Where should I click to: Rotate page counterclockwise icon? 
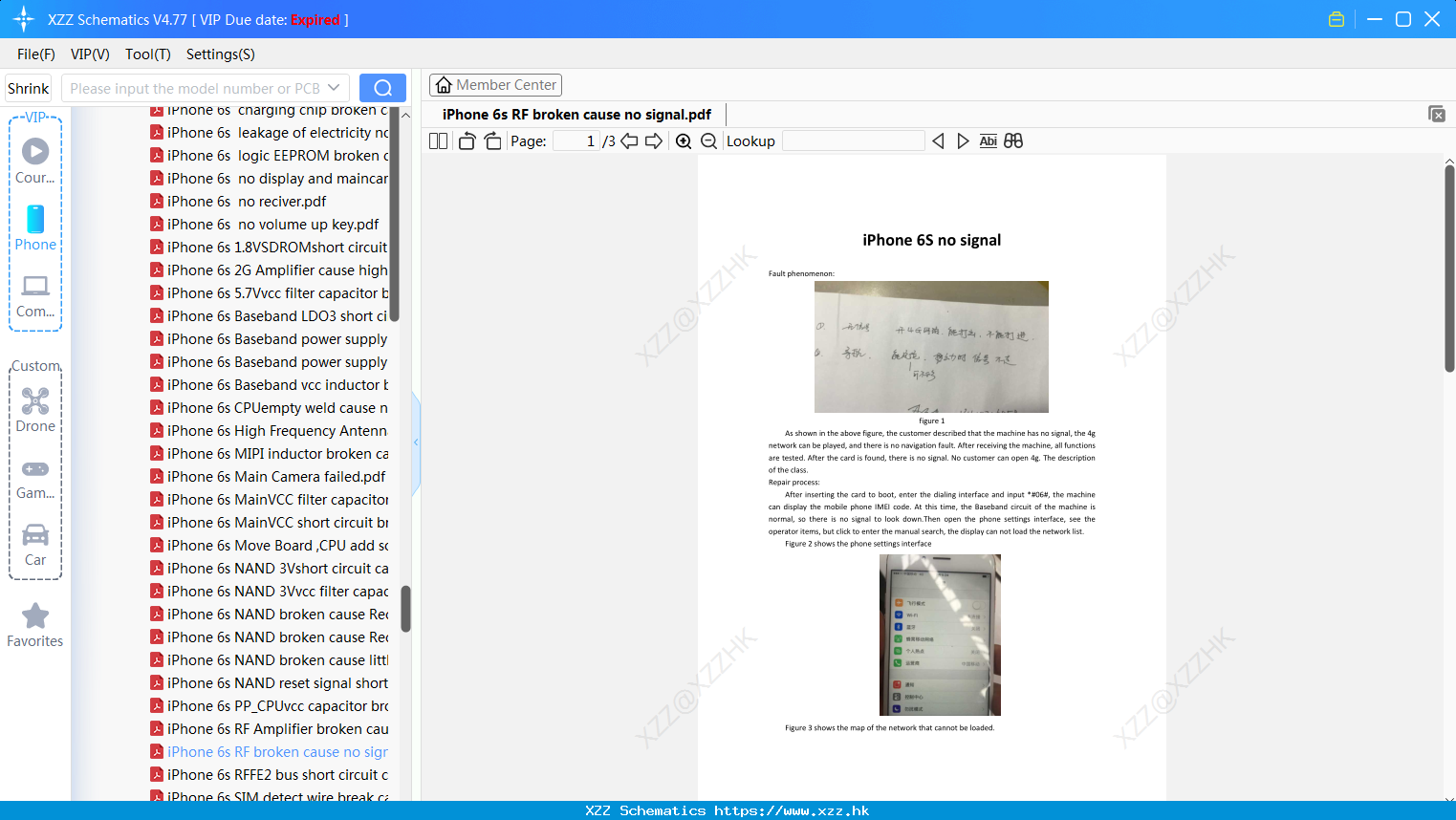coord(467,140)
